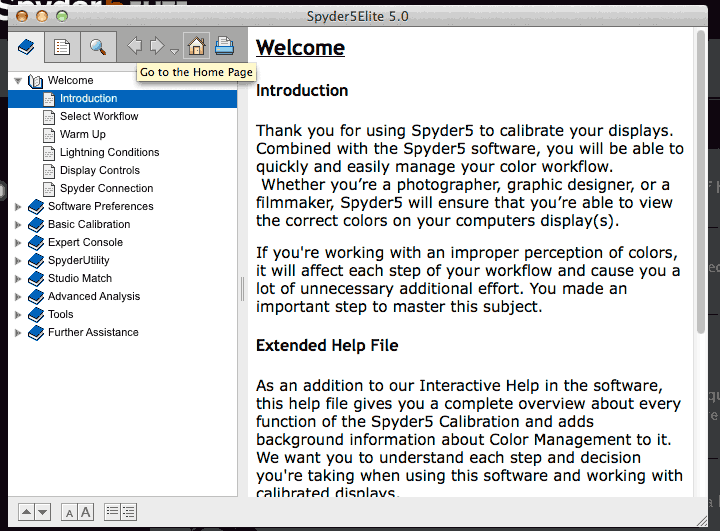720x531 pixels.
Task: Collapse the Welcome tree node
Action: click(x=18, y=81)
